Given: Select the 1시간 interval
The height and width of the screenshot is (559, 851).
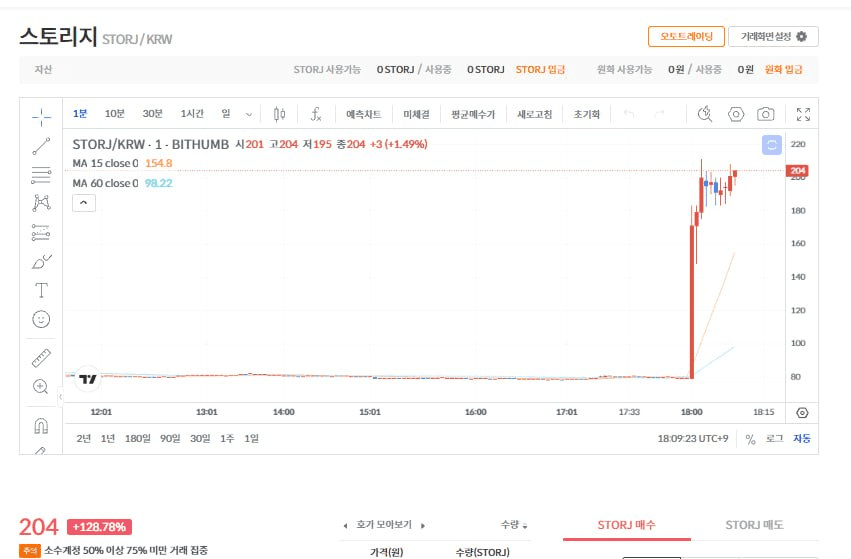Looking at the screenshot, I should click(192, 113).
